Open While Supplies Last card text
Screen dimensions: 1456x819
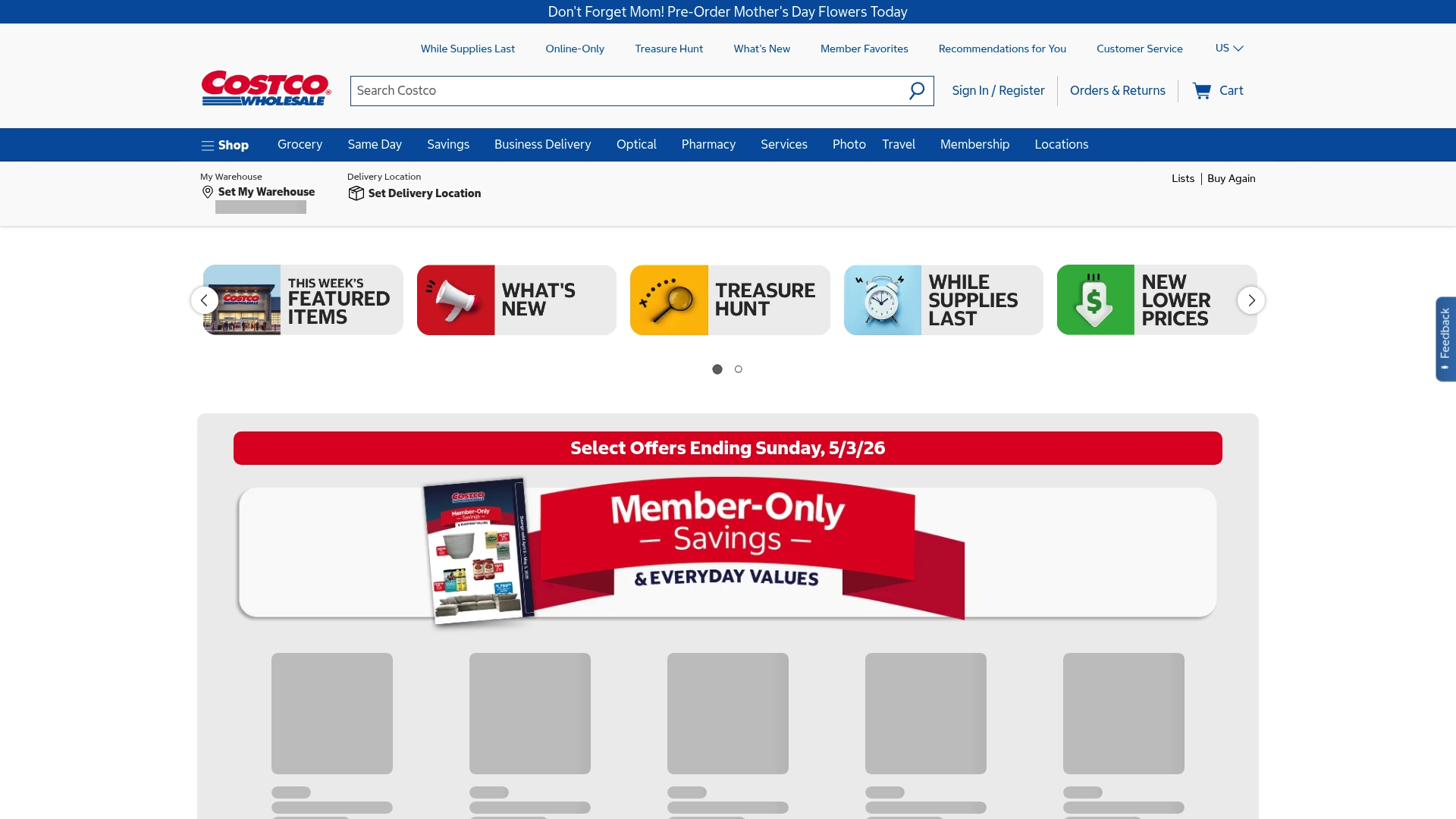coord(973,300)
